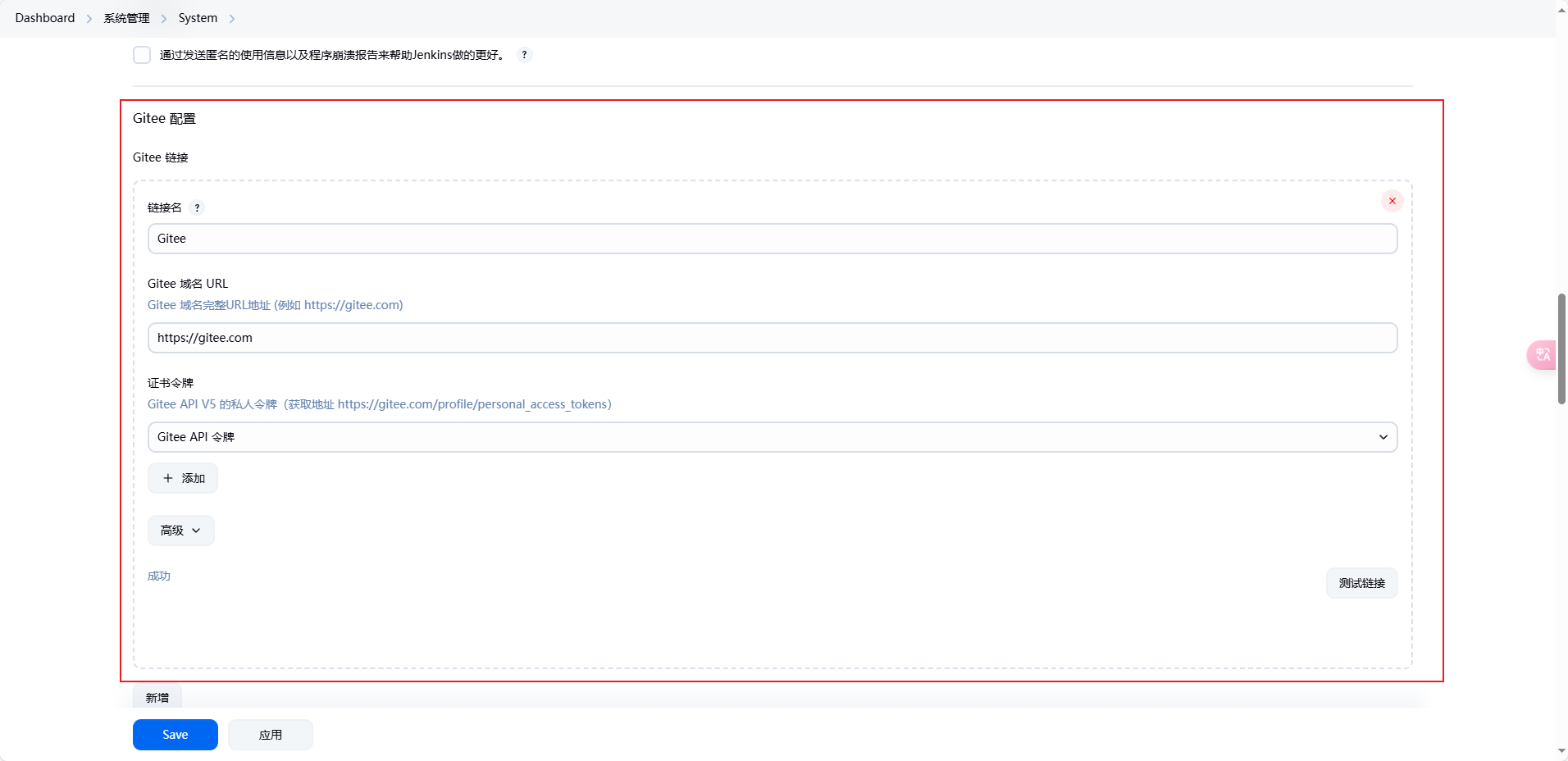The width and height of the screenshot is (1568, 761).
Task: Click the Gitee API V5 的私人令牌 hint text
Action: [380, 404]
